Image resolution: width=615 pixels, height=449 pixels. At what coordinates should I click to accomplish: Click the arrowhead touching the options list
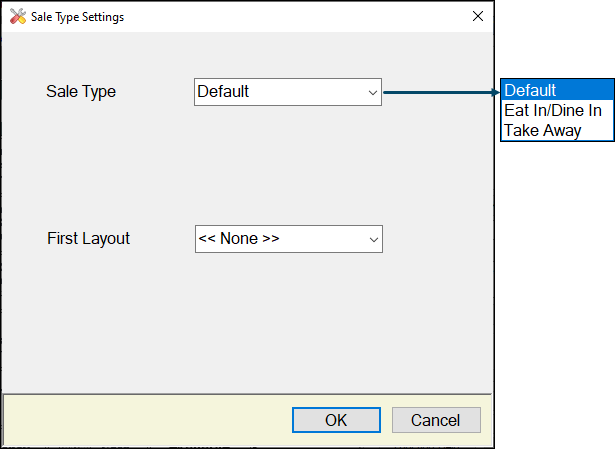(x=495, y=93)
